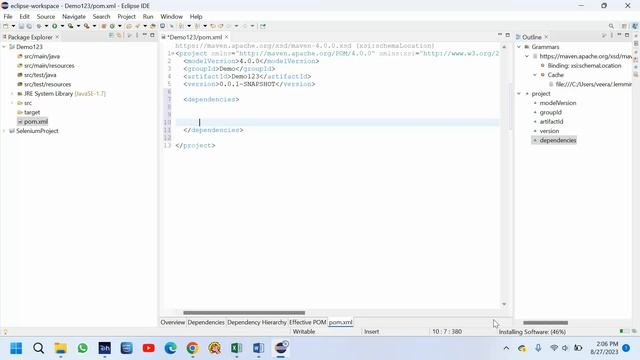Open the Outline view menu (three dots)

(x=611, y=36)
